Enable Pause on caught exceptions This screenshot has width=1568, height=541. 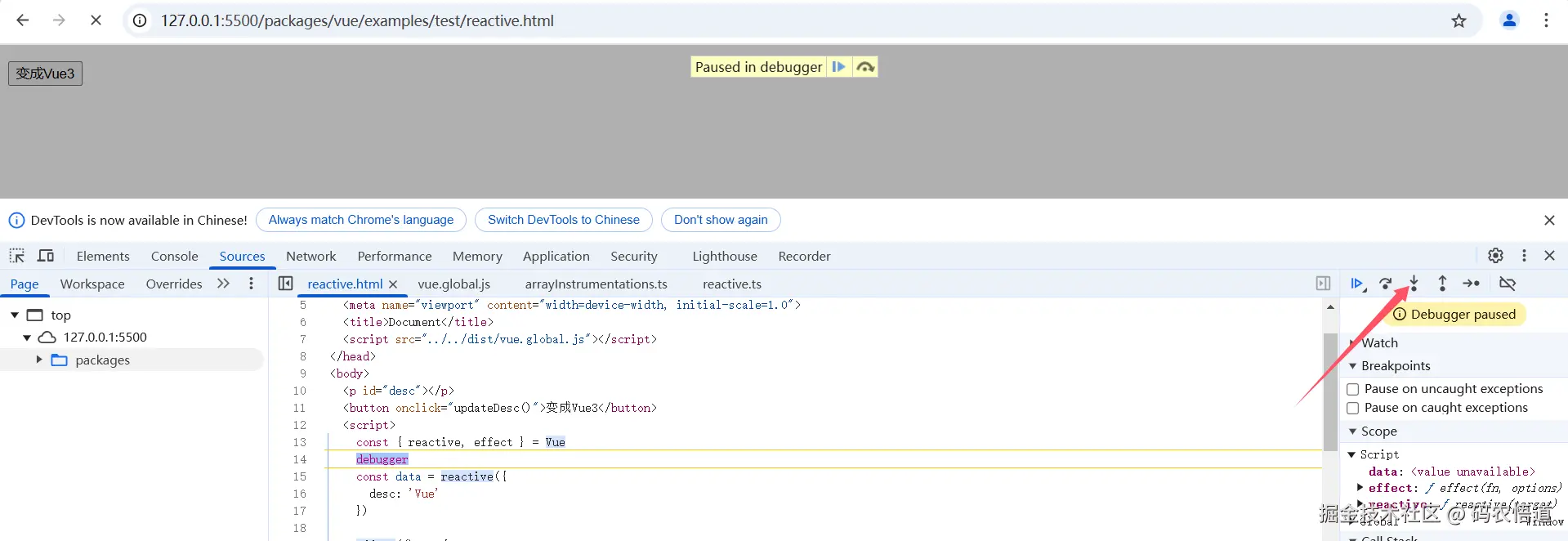(x=1352, y=408)
